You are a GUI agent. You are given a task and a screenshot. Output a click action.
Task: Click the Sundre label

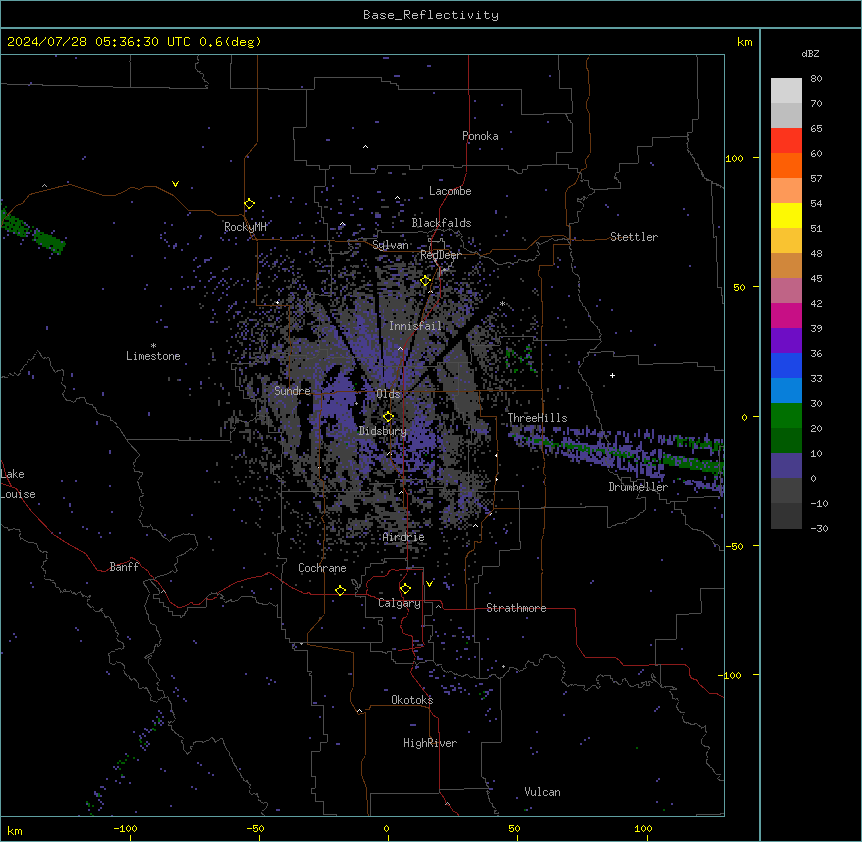(292, 391)
